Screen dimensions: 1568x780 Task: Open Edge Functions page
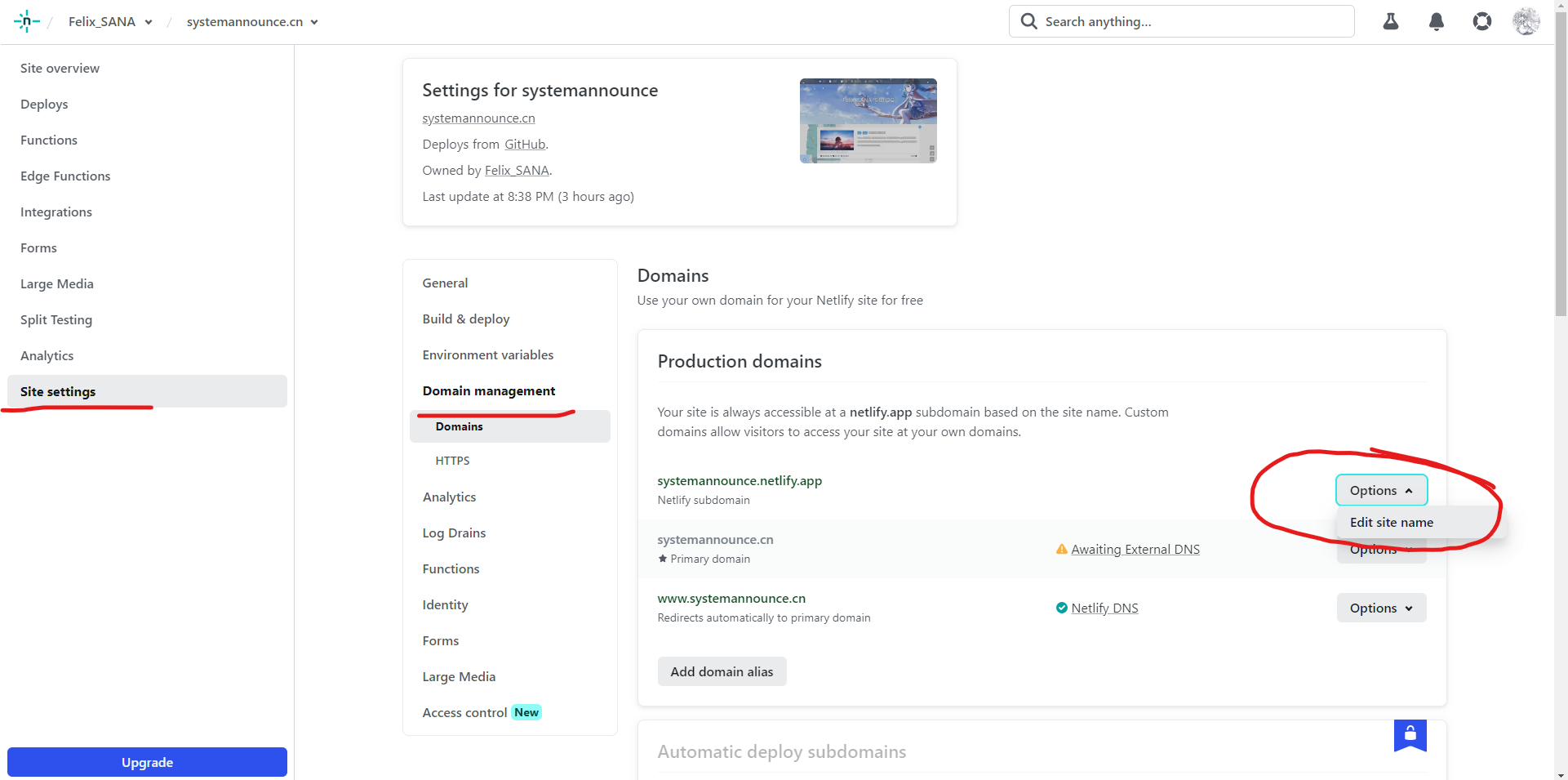(65, 176)
